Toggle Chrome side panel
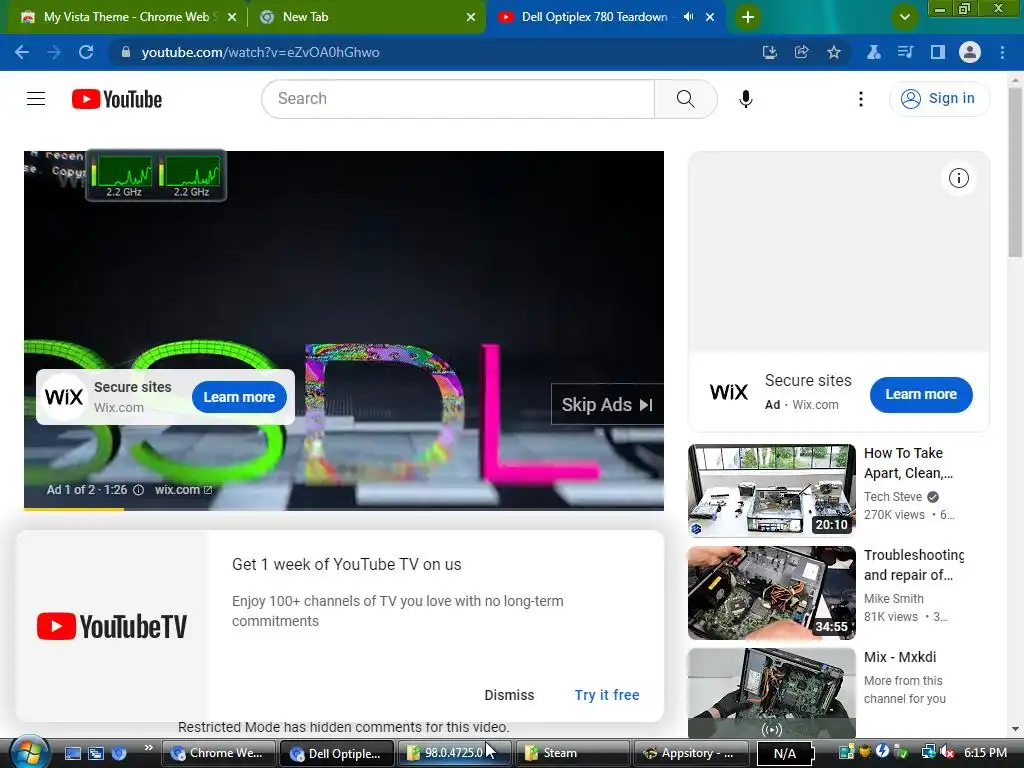Image resolution: width=1024 pixels, height=768 pixels. click(x=938, y=52)
